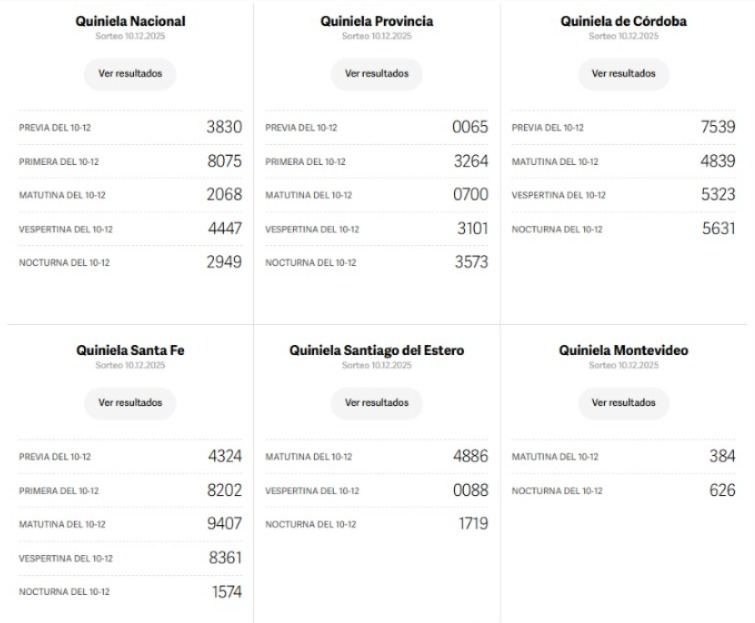This screenshot has height=623, width=755.
Task: Select Provincia Nocturna result 3573
Action: coord(470,262)
